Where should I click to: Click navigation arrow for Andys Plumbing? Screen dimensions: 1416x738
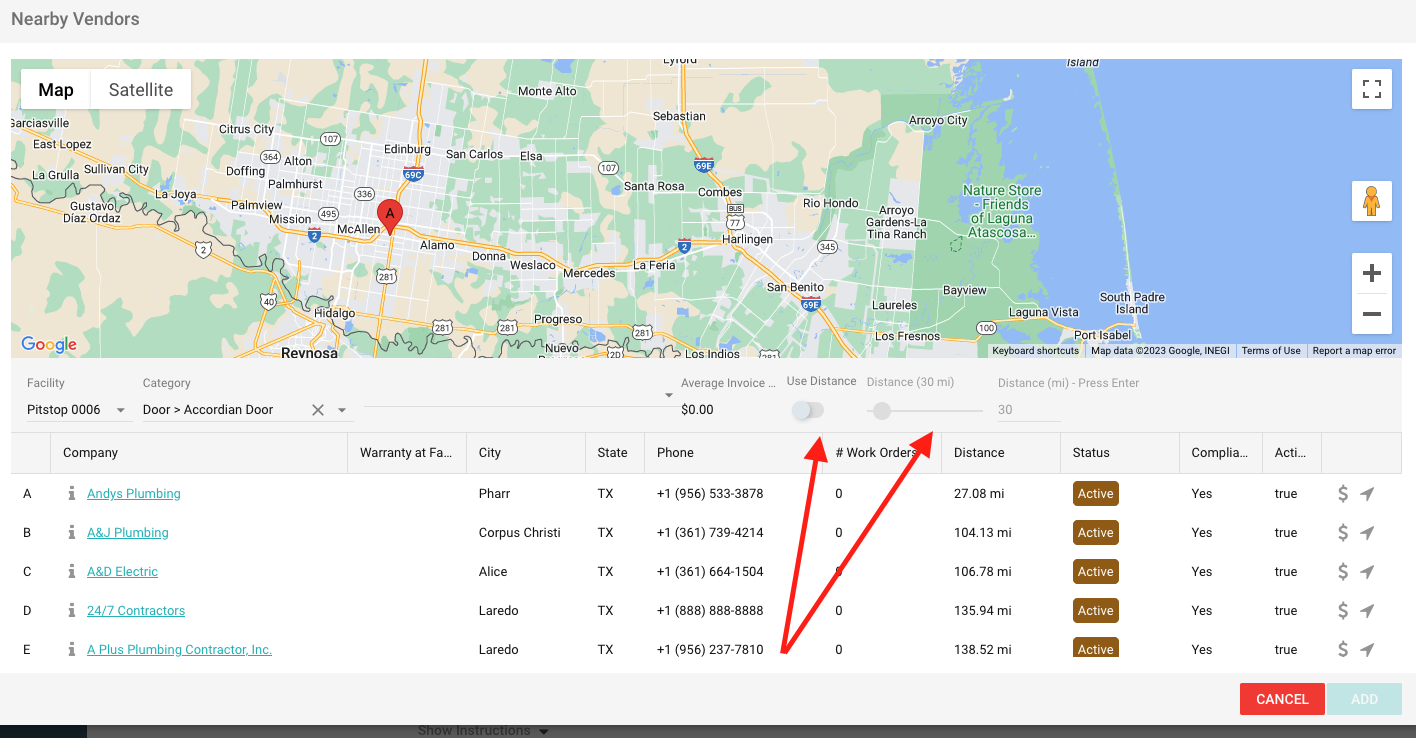(x=1367, y=494)
